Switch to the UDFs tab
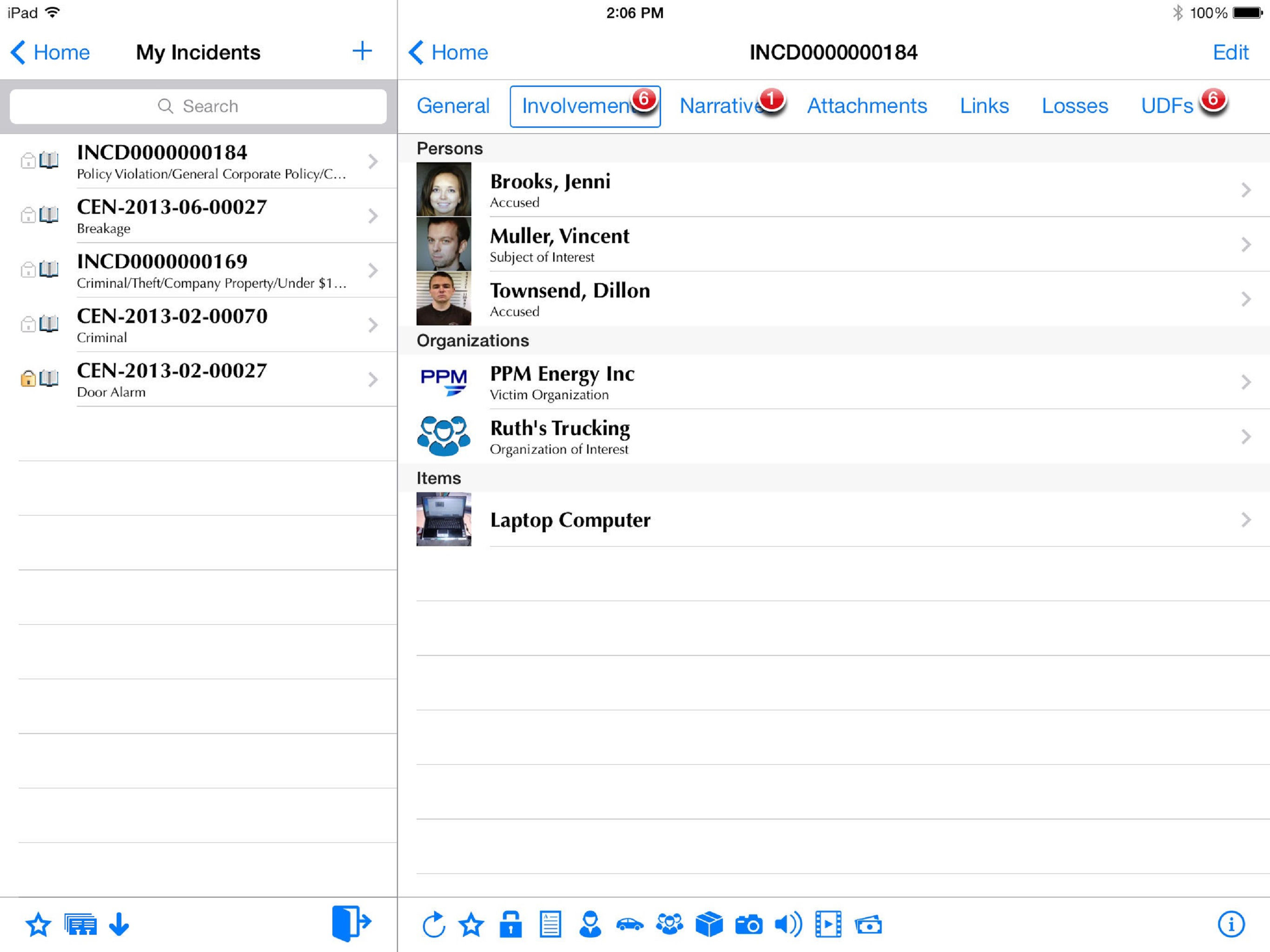Viewport: 1270px width, 952px height. click(1167, 106)
